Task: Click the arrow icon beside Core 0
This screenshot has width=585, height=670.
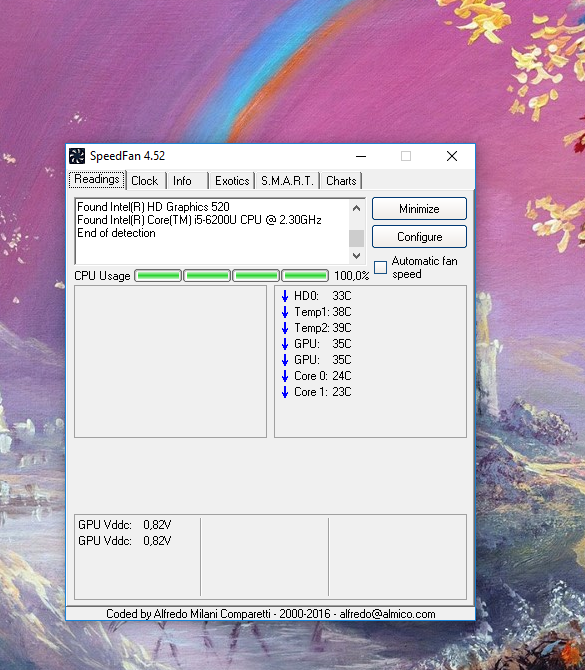Action: 285,376
